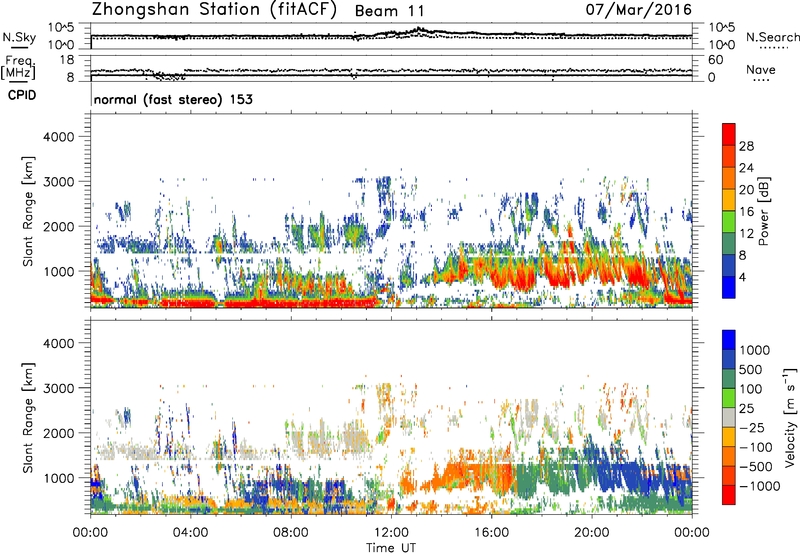The width and height of the screenshot is (800, 554).
Task: Click the 12:00 time axis label
Action: 391,533
